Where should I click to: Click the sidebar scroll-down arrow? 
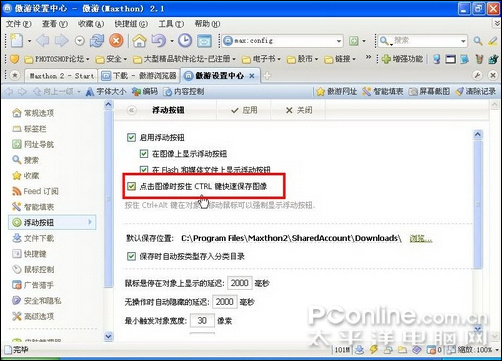point(108,336)
